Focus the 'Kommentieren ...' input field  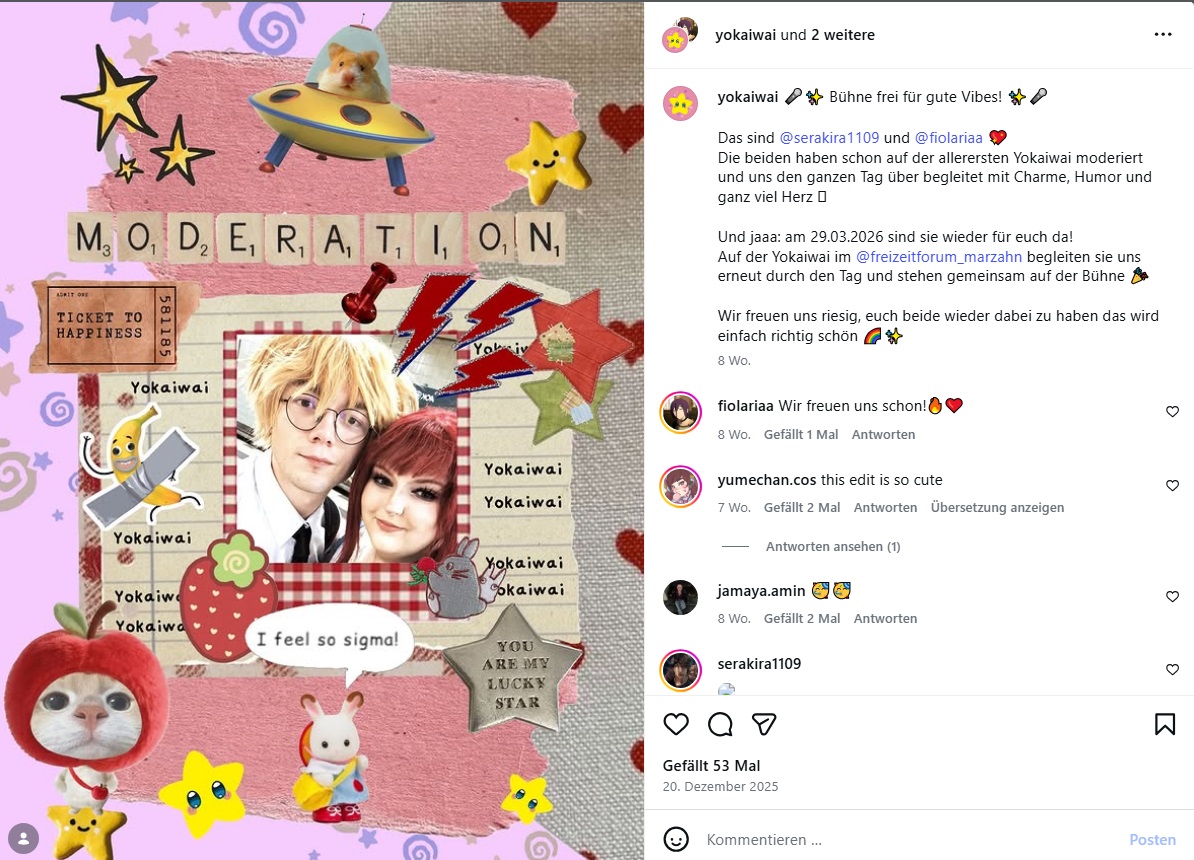pyautogui.click(x=900, y=840)
